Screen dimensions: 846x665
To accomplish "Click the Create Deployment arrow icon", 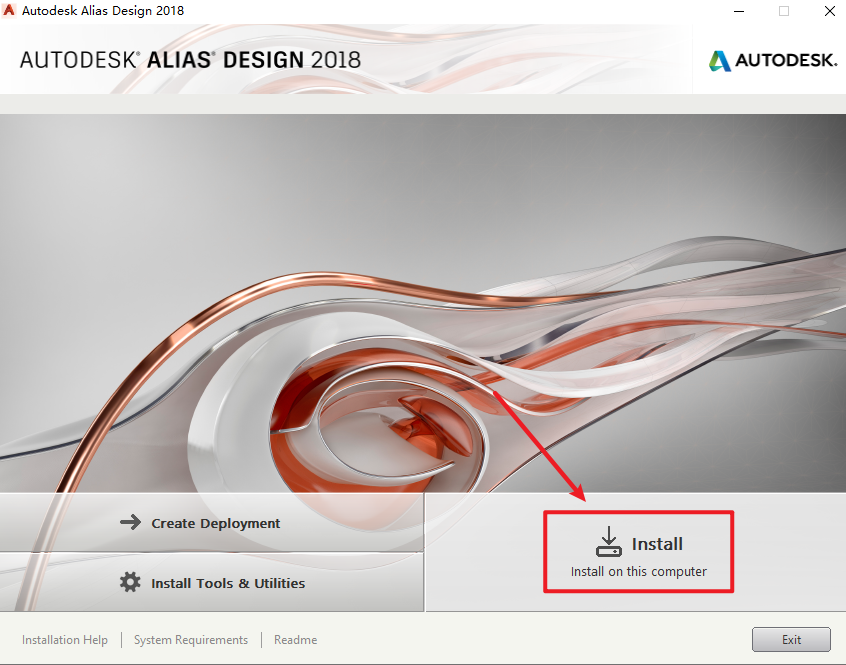I will [130, 522].
